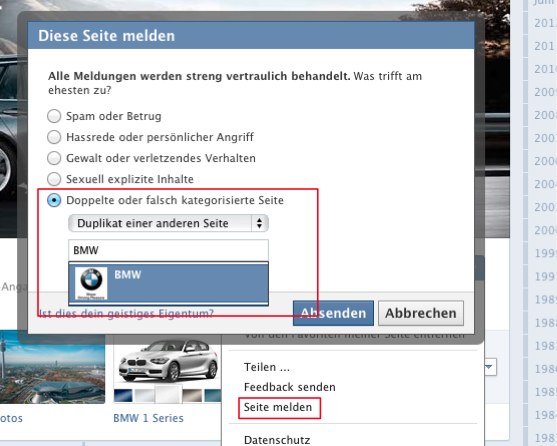Click 'Seite melden' in the menu

[278, 407]
